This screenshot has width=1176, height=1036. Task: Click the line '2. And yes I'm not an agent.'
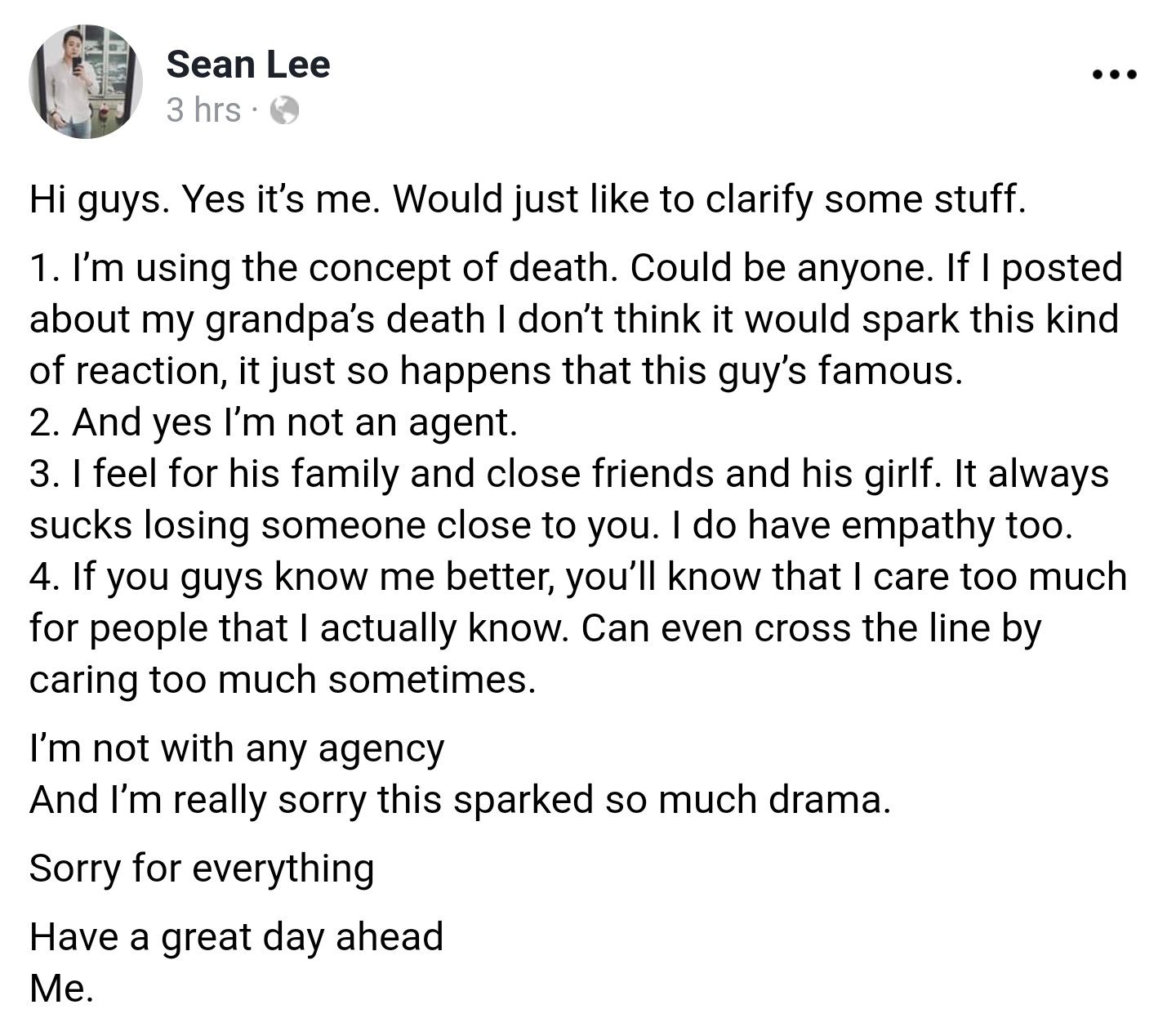click(274, 423)
